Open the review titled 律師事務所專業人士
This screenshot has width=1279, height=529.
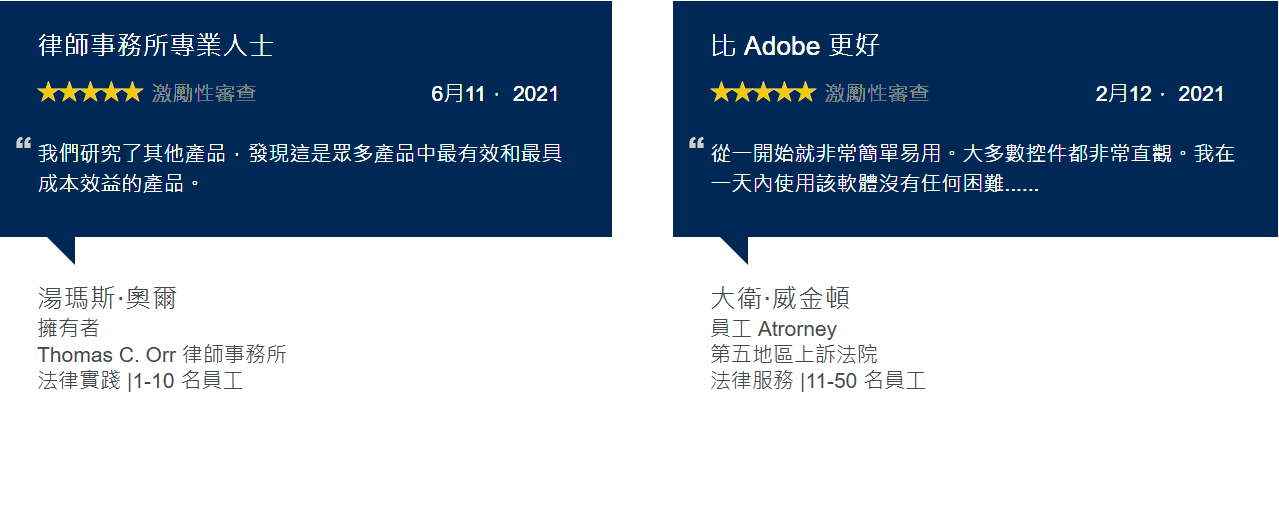156,46
